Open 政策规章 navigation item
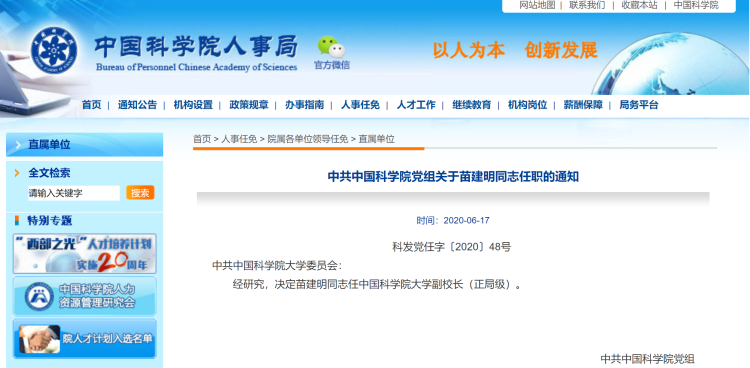 (x=249, y=105)
